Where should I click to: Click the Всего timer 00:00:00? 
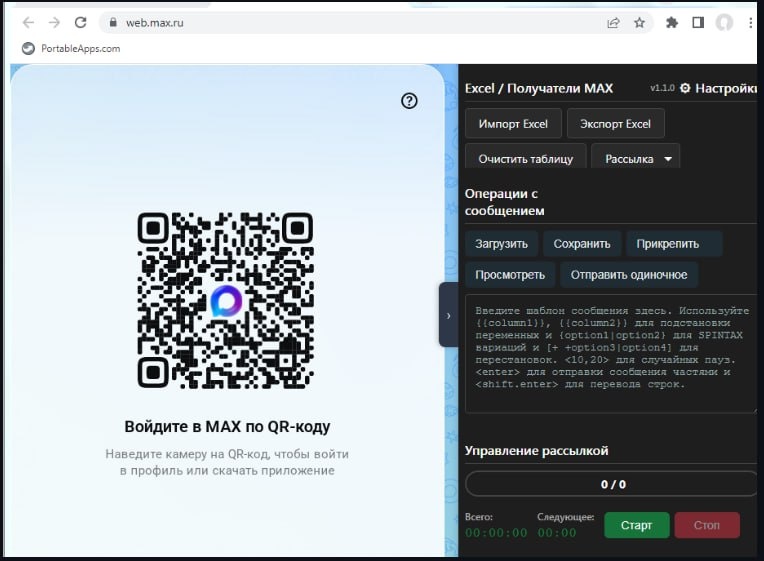pyautogui.click(x=496, y=533)
